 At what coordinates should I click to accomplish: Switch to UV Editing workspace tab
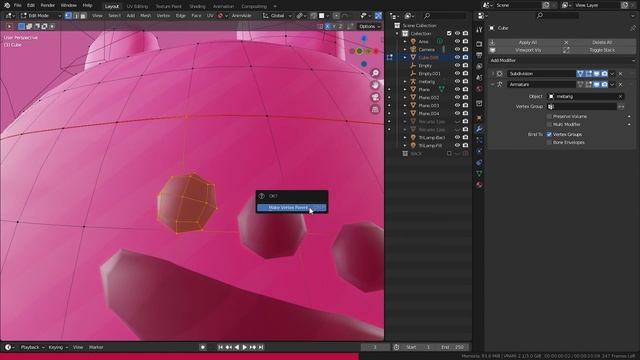[137, 7]
